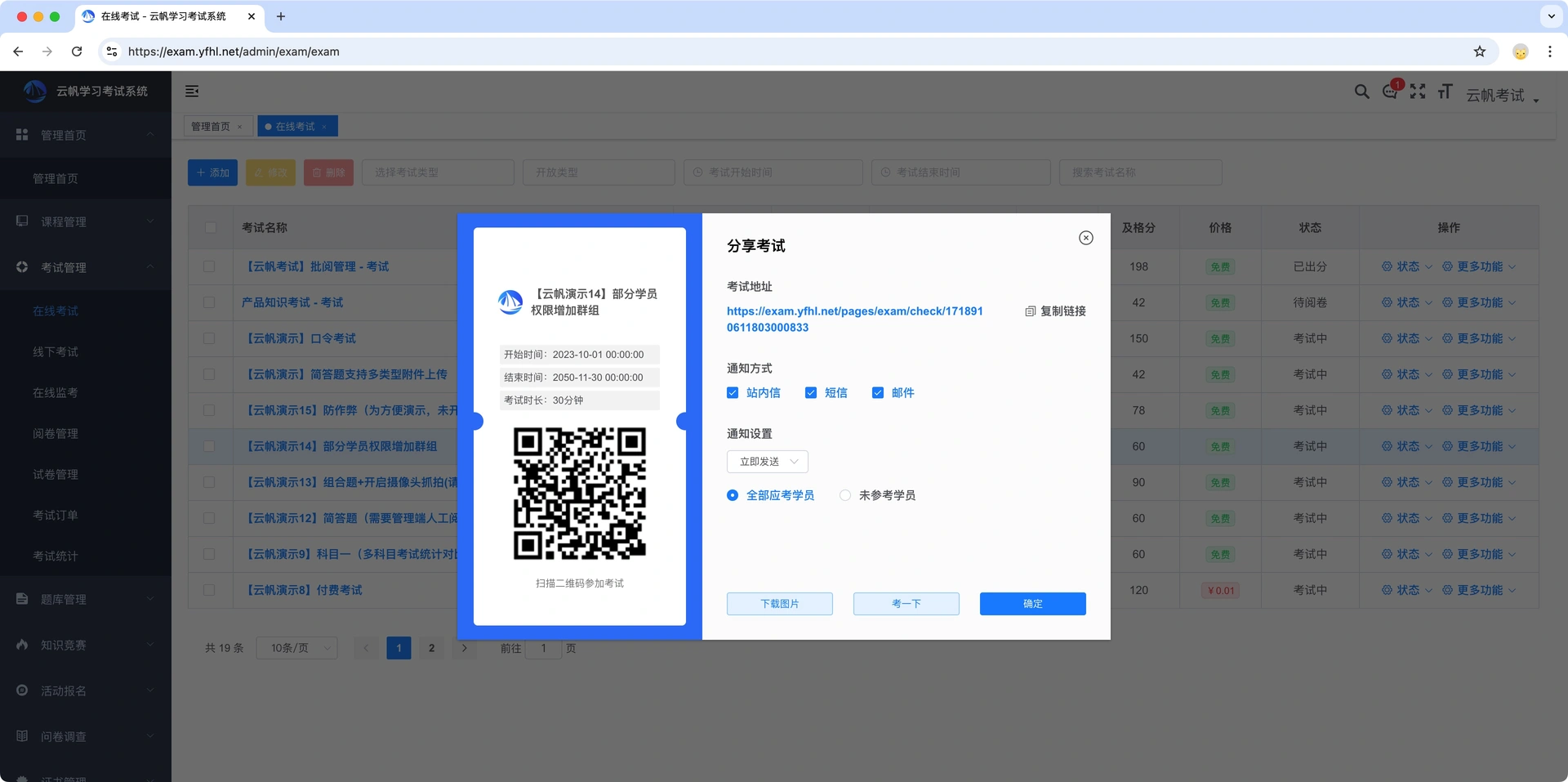The height and width of the screenshot is (782, 1568).
Task: Open the message notification icon with badge
Action: (1390, 92)
